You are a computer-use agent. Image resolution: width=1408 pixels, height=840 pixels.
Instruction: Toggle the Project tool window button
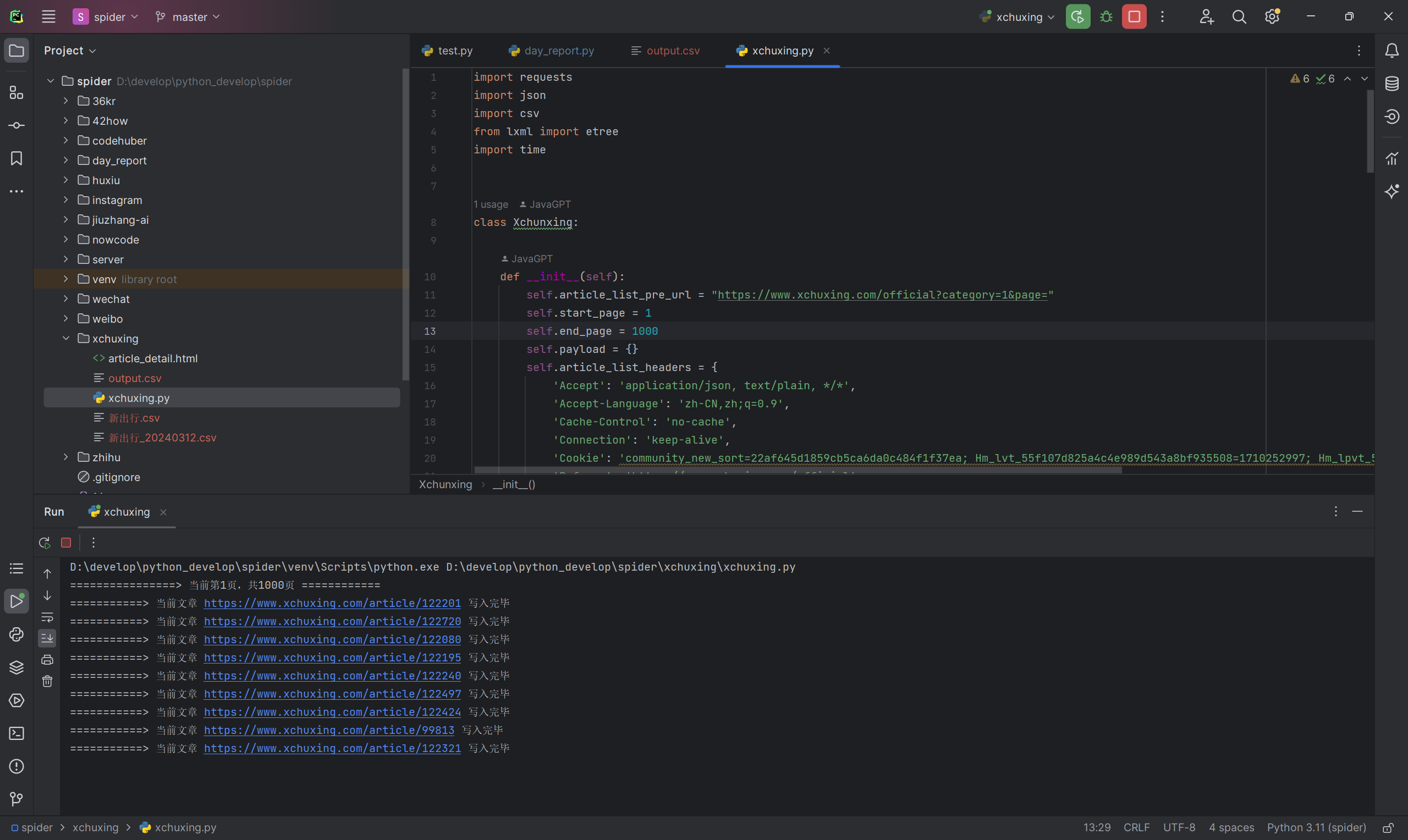[x=16, y=51]
